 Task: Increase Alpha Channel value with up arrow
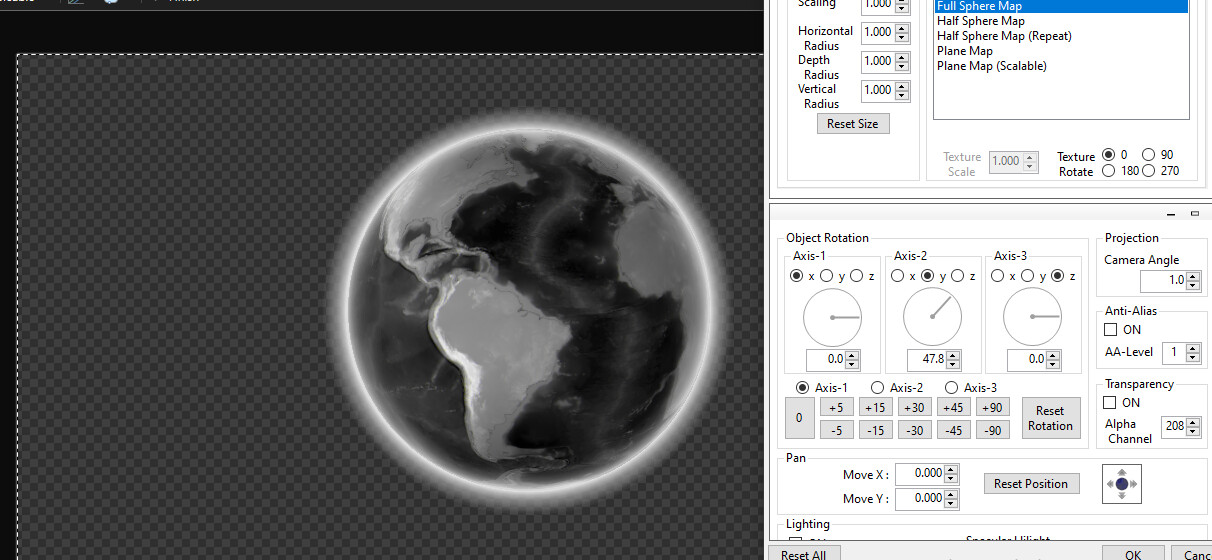pos(1194,422)
